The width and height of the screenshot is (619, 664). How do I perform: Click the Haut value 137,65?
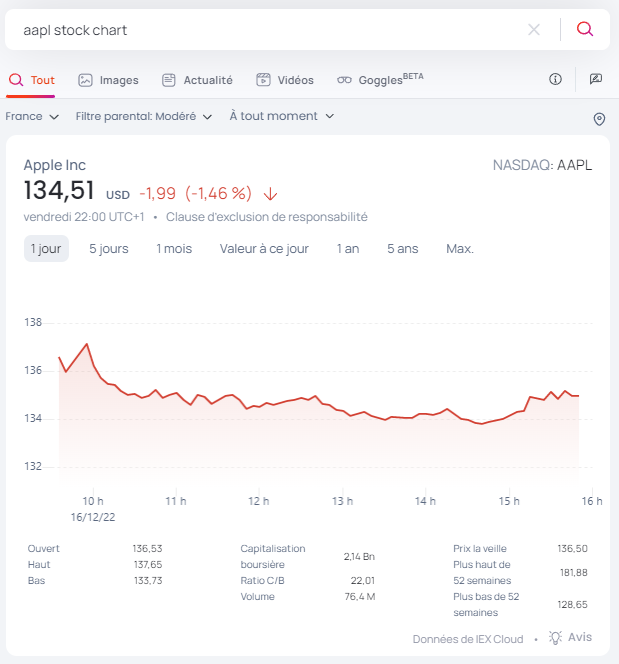[x=148, y=564]
